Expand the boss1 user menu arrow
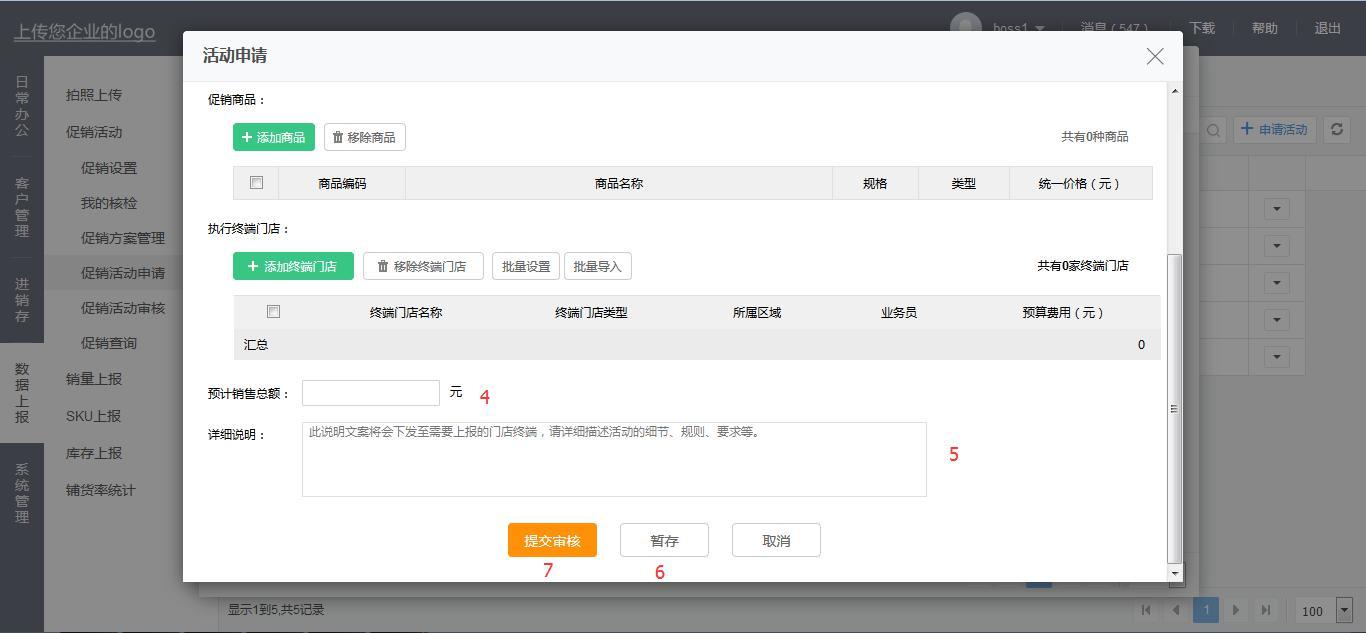Image resolution: width=1366 pixels, height=633 pixels. [1040, 29]
